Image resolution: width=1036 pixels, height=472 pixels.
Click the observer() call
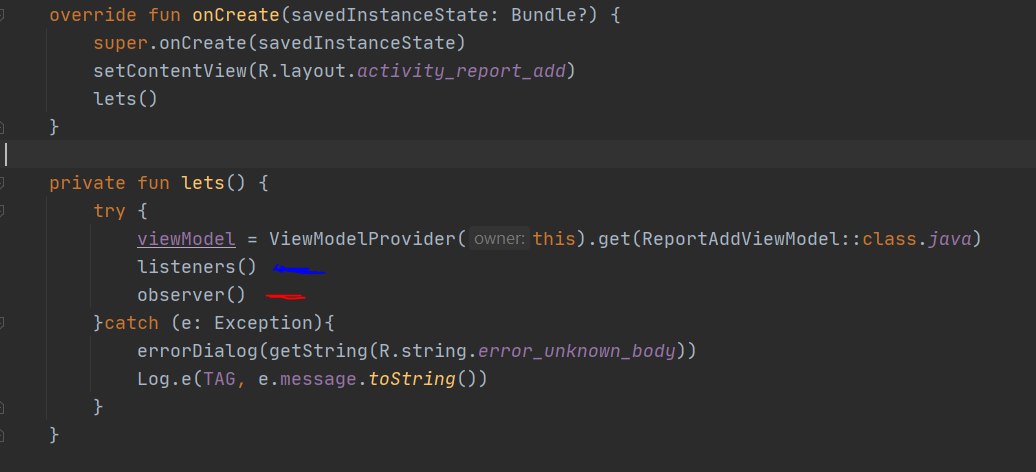[x=192, y=295]
